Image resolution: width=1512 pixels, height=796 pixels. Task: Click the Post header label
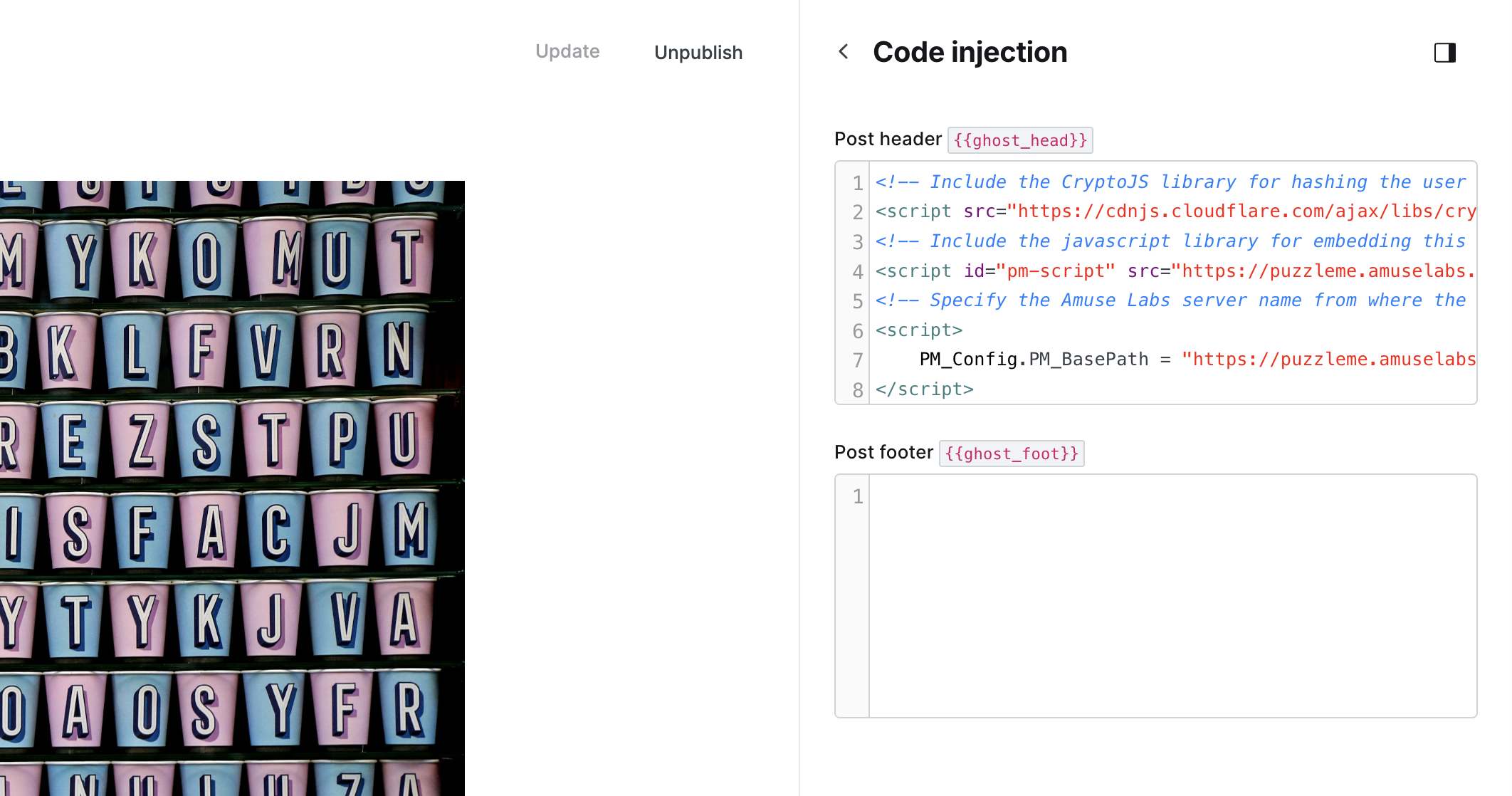(x=888, y=140)
